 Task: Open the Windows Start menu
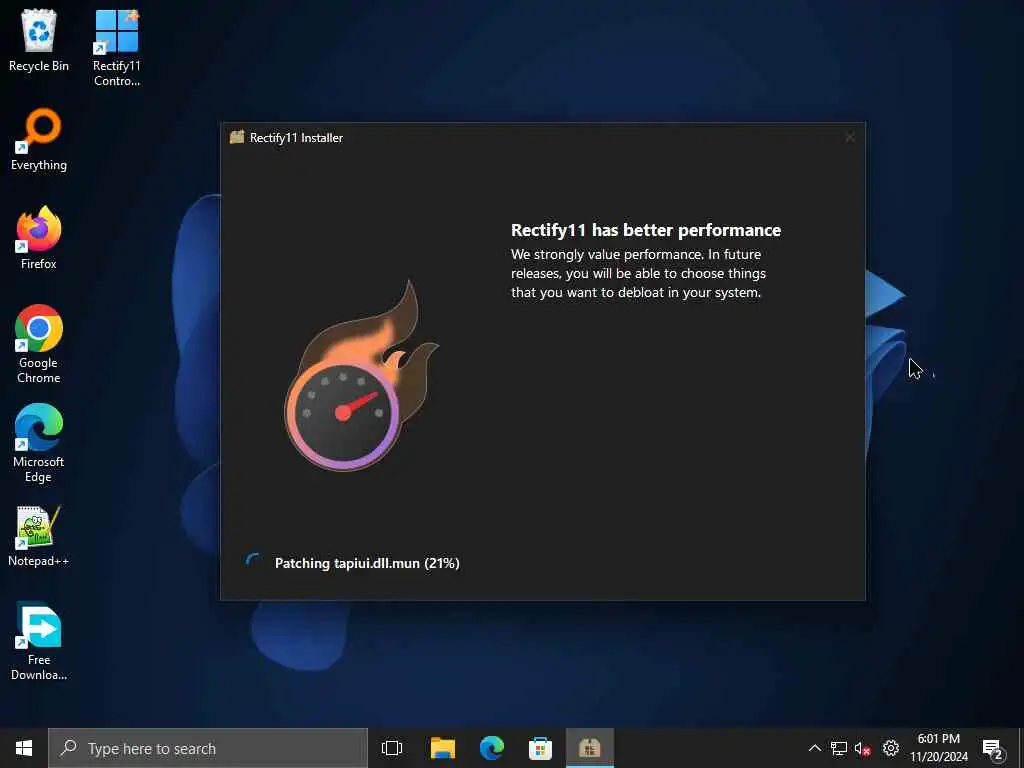pos(24,748)
